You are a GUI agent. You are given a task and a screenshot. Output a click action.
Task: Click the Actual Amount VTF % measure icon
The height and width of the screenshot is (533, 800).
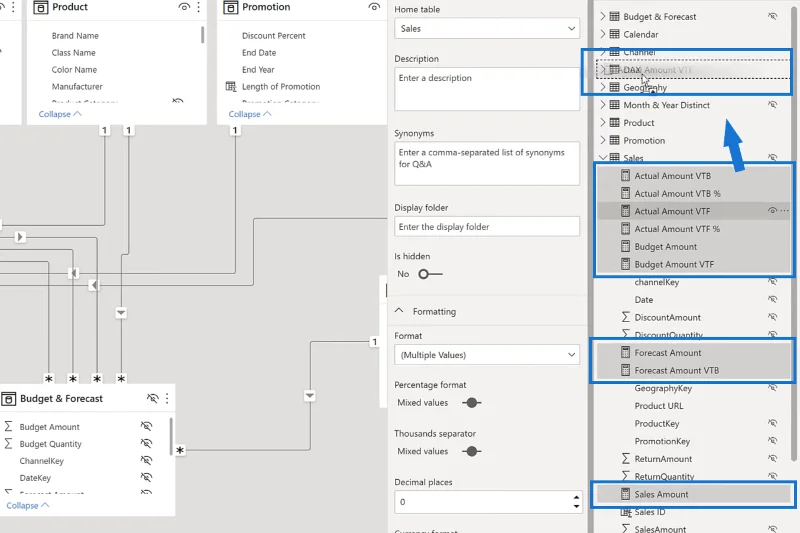(x=625, y=229)
